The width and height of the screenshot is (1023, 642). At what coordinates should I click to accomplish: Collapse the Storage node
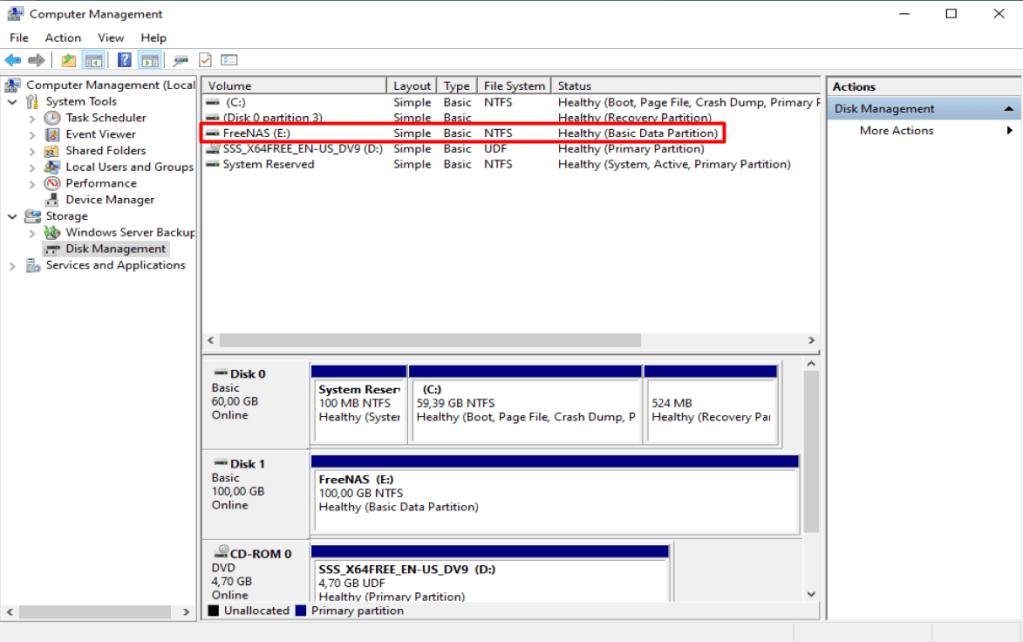pos(12,216)
